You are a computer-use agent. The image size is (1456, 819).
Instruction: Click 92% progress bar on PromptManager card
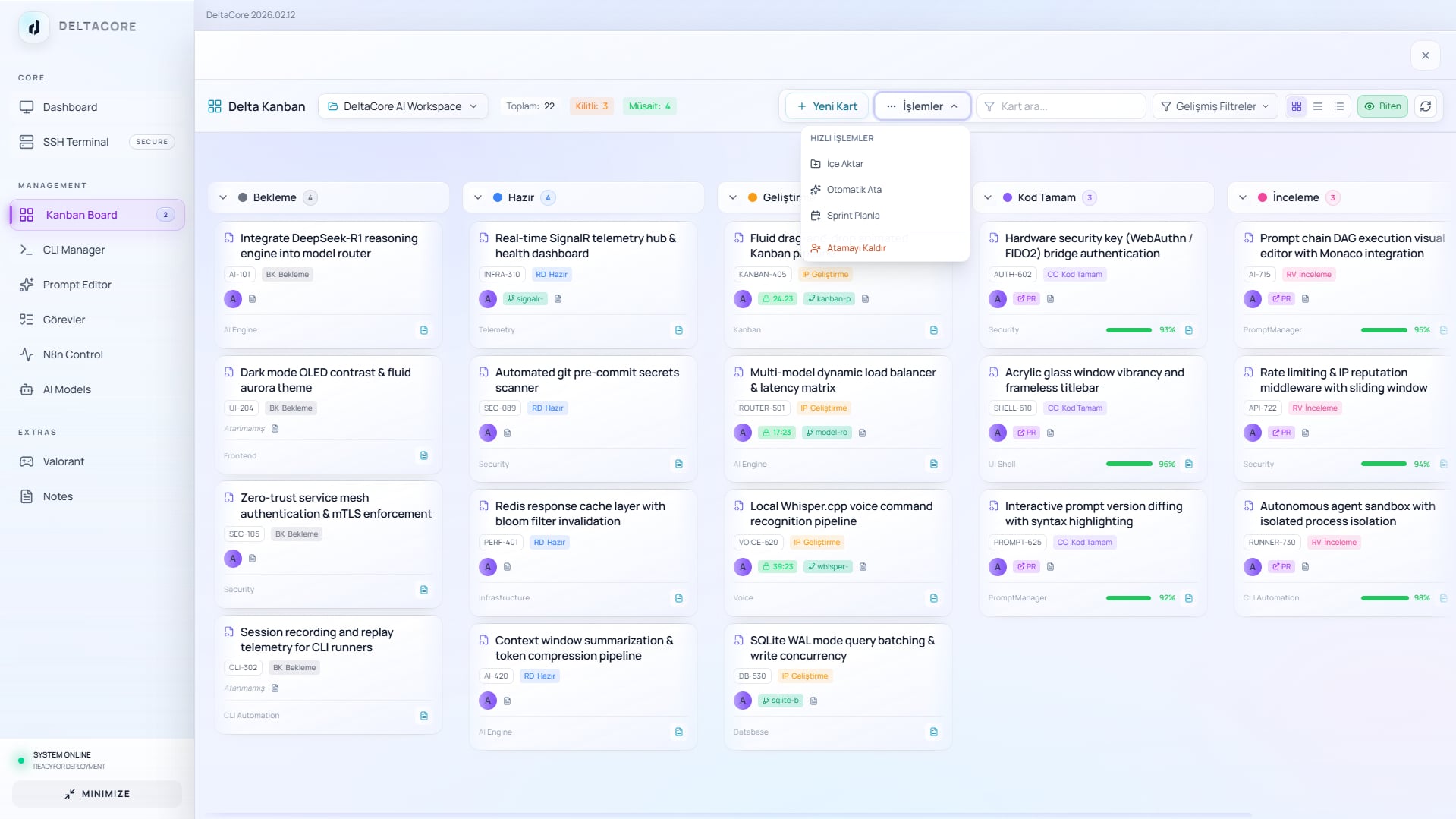click(1128, 598)
